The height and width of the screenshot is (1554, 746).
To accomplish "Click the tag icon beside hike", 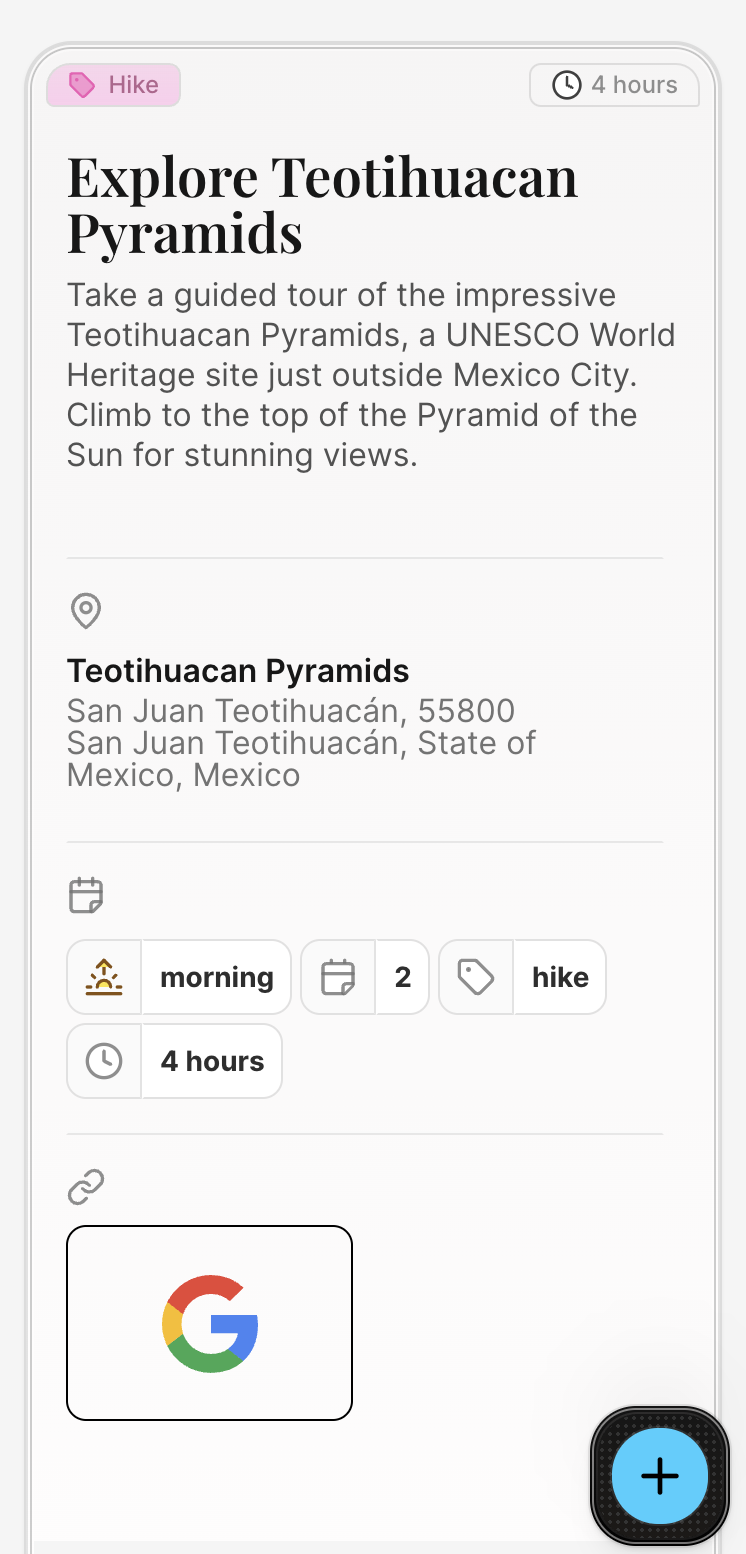I will point(476,977).
